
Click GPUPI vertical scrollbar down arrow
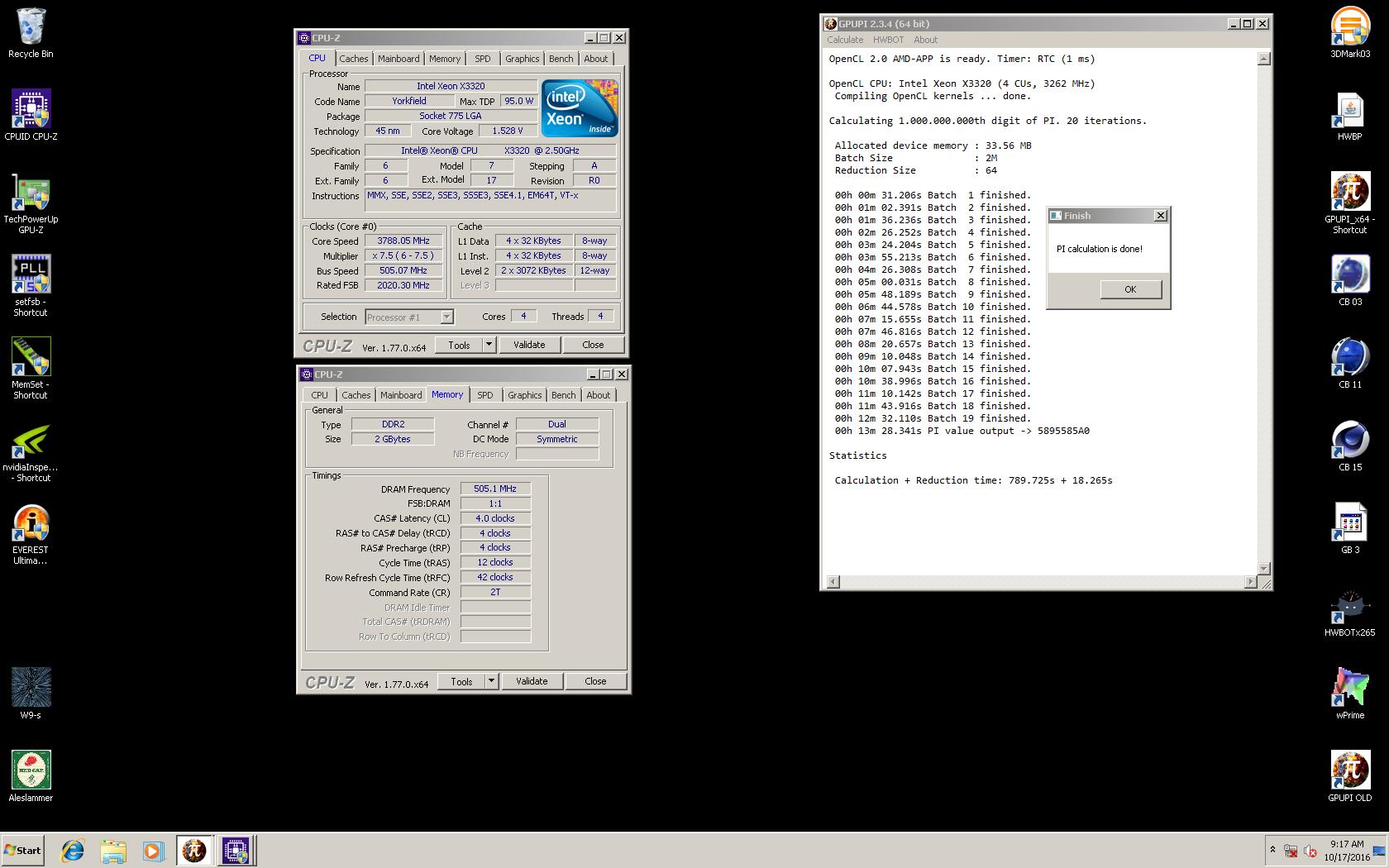[x=1263, y=568]
